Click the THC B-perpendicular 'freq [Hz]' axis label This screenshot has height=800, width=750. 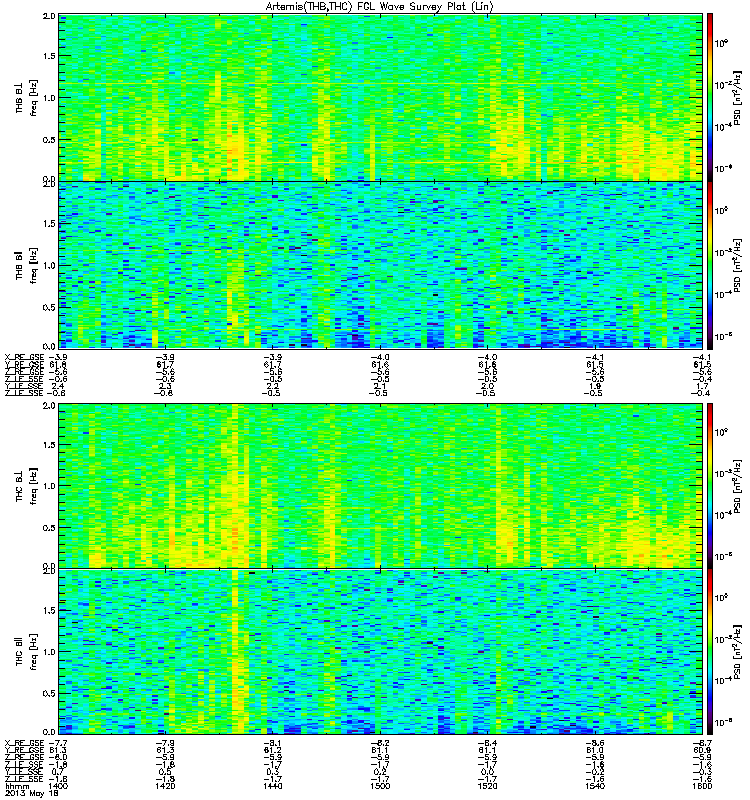(x=33, y=486)
